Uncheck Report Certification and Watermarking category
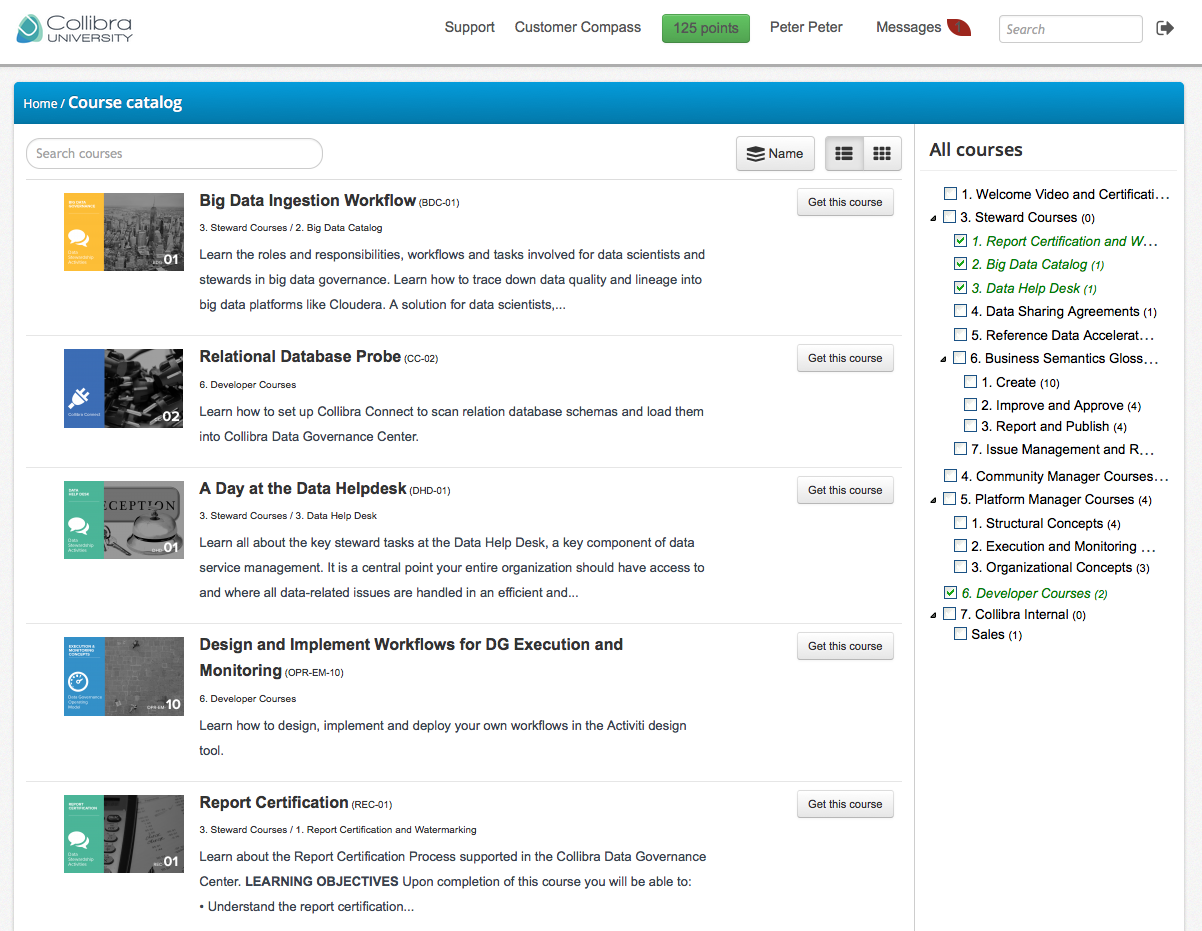1202x931 pixels. tap(960, 241)
